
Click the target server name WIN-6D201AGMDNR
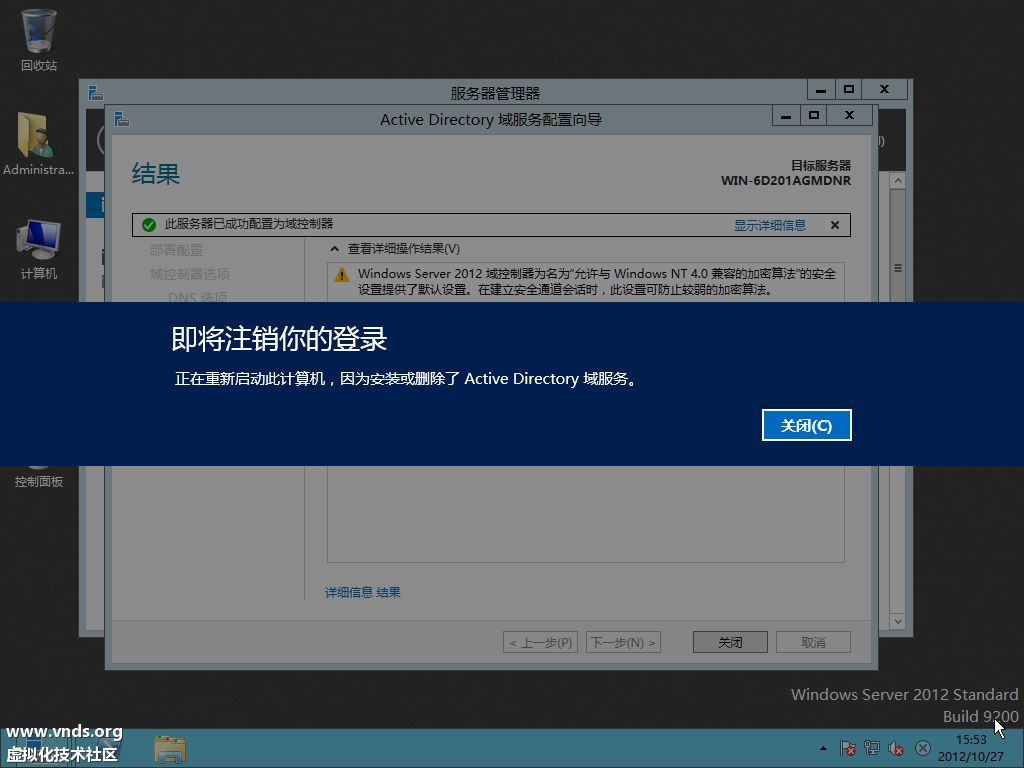click(x=786, y=181)
